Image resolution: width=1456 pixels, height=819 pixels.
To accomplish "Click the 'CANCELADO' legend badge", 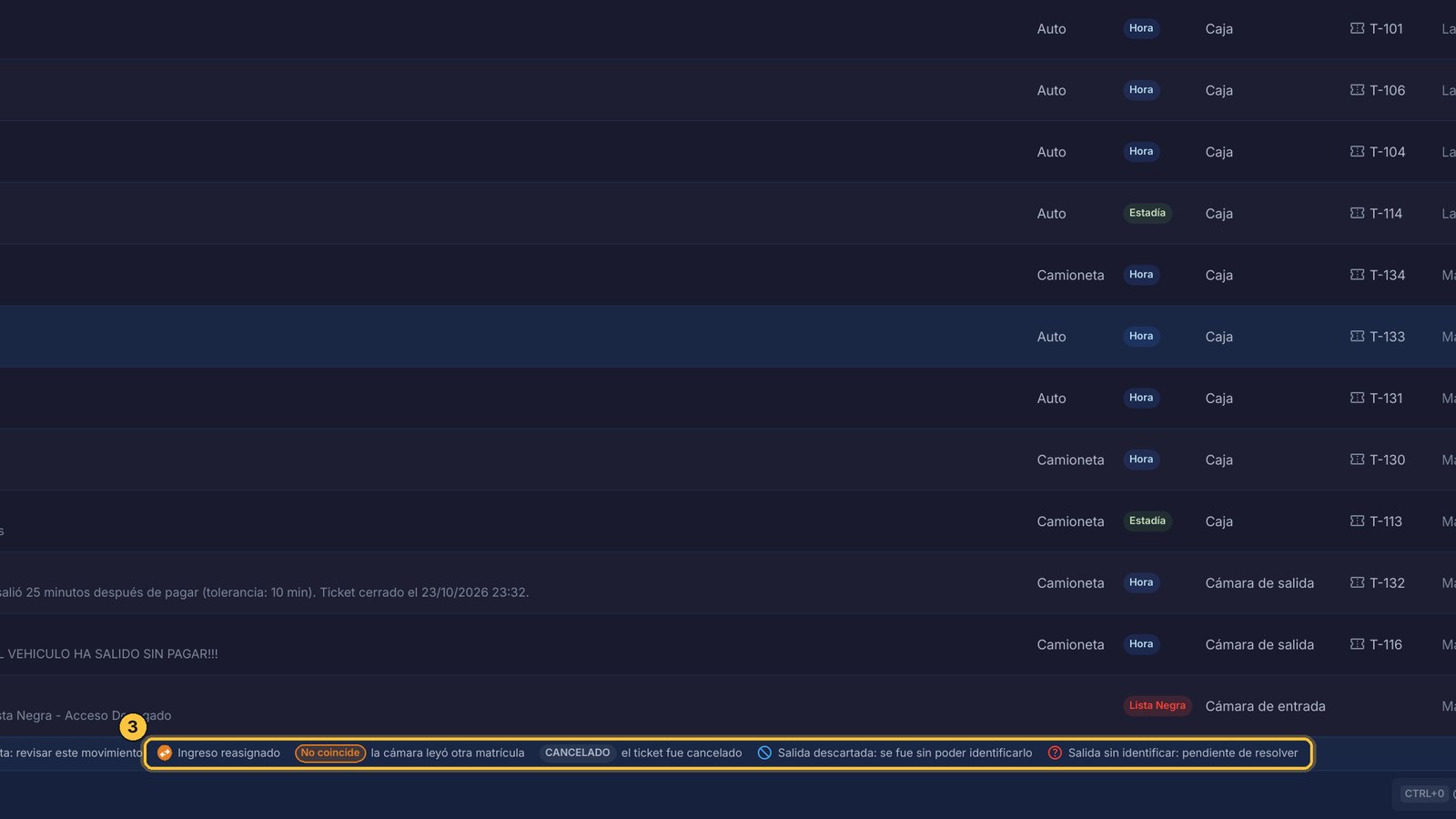I will [578, 753].
